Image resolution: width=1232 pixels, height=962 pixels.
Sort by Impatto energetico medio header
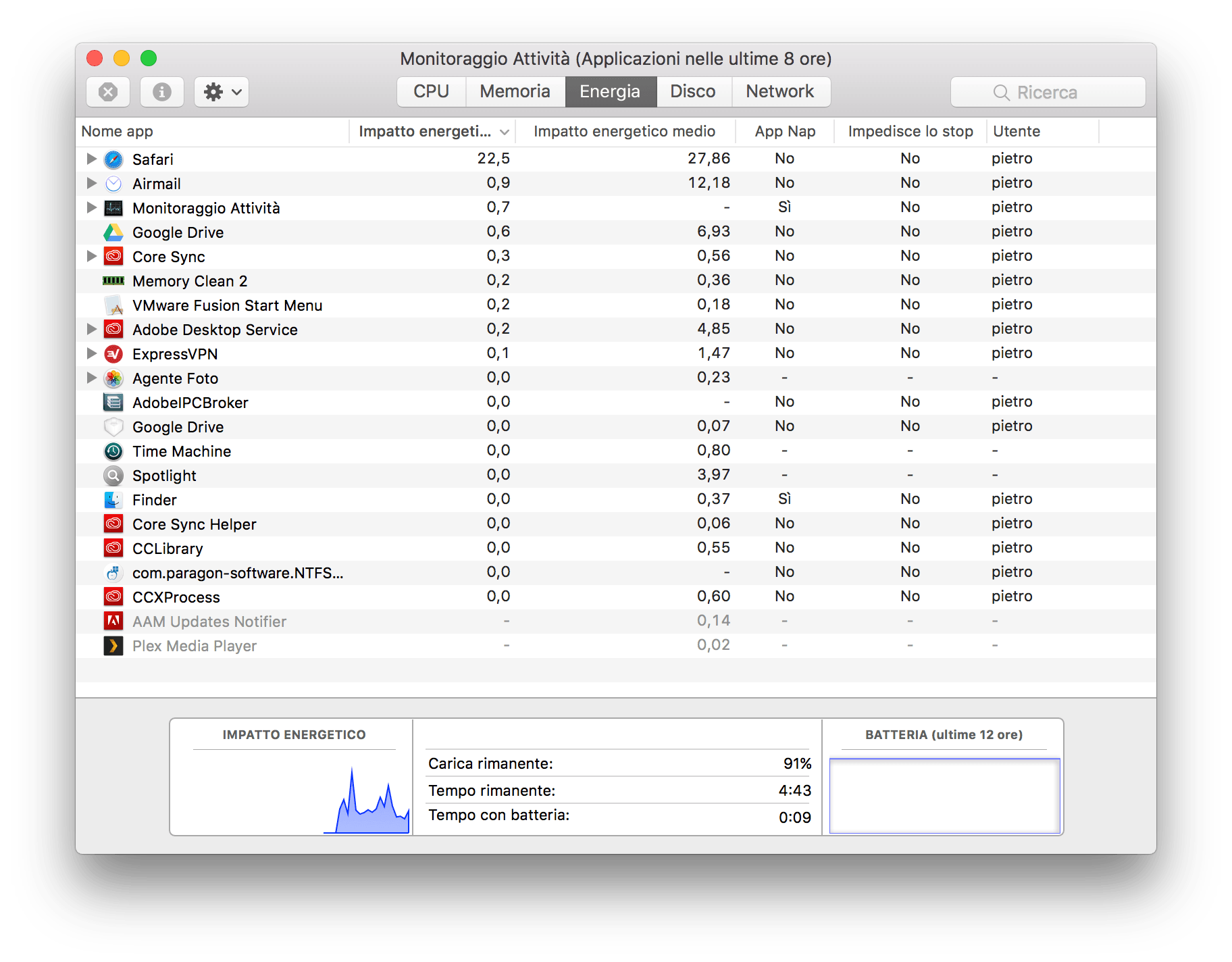(625, 132)
